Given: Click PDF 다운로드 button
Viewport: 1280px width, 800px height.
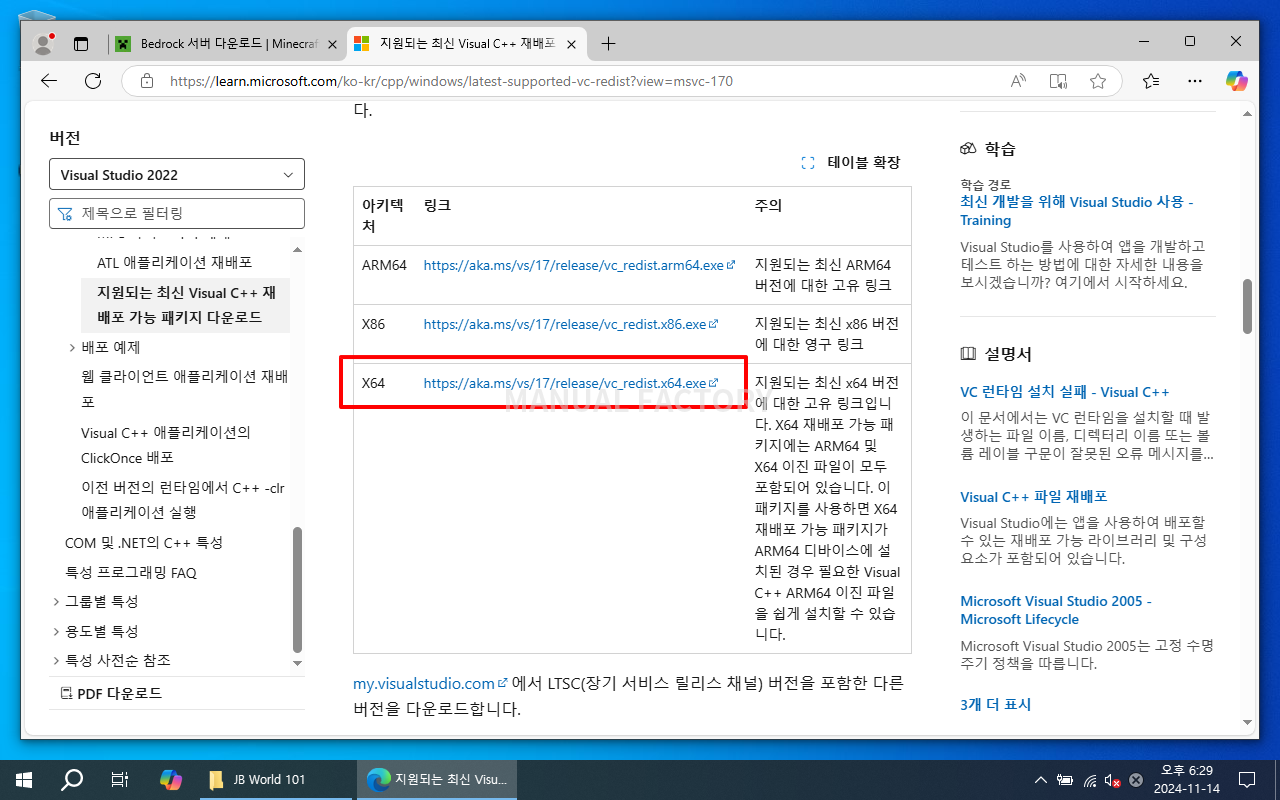Looking at the screenshot, I should (111, 693).
